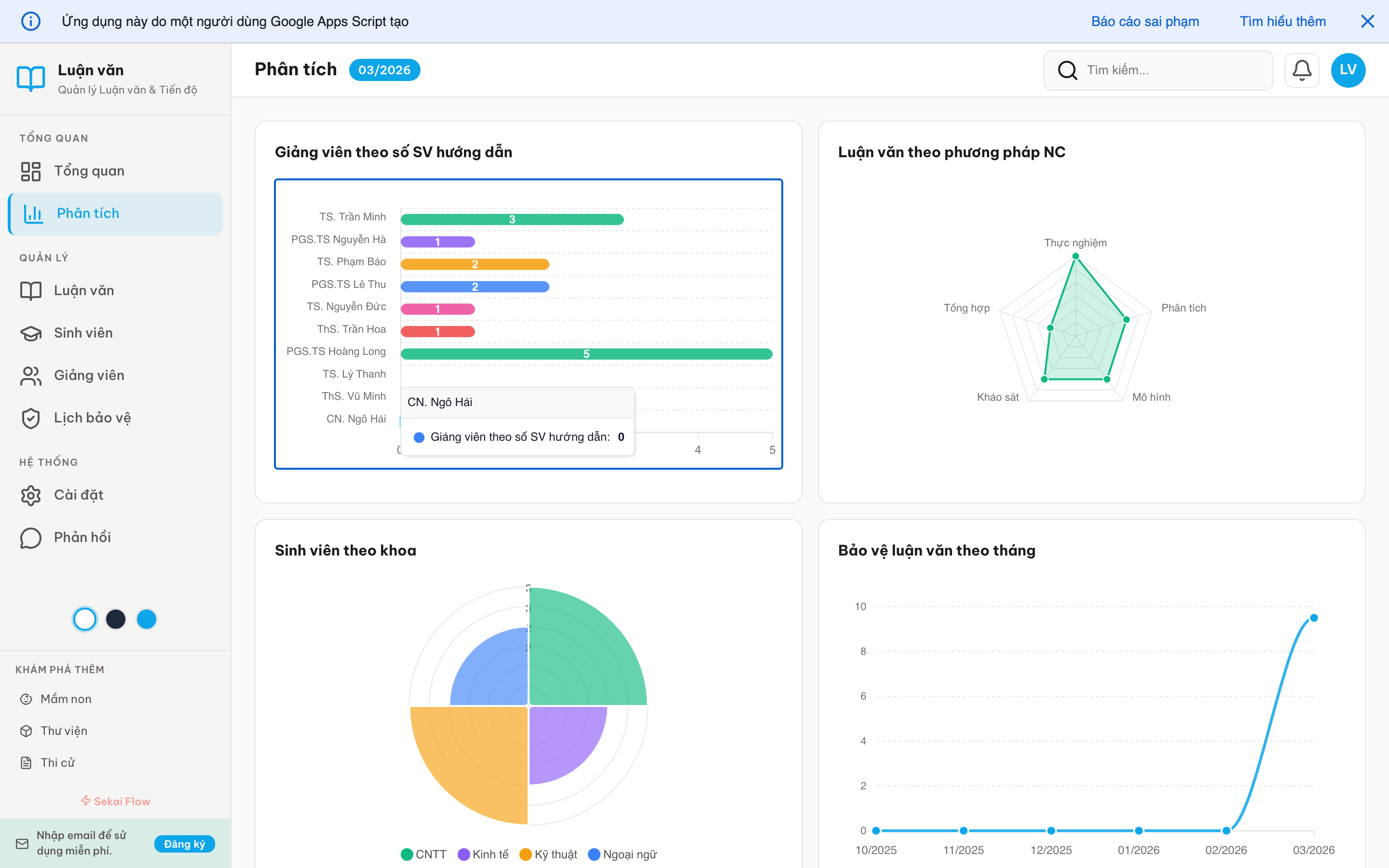Open the Giảng viên menu item
Image resolution: width=1389 pixels, height=868 pixels.
click(89, 376)
